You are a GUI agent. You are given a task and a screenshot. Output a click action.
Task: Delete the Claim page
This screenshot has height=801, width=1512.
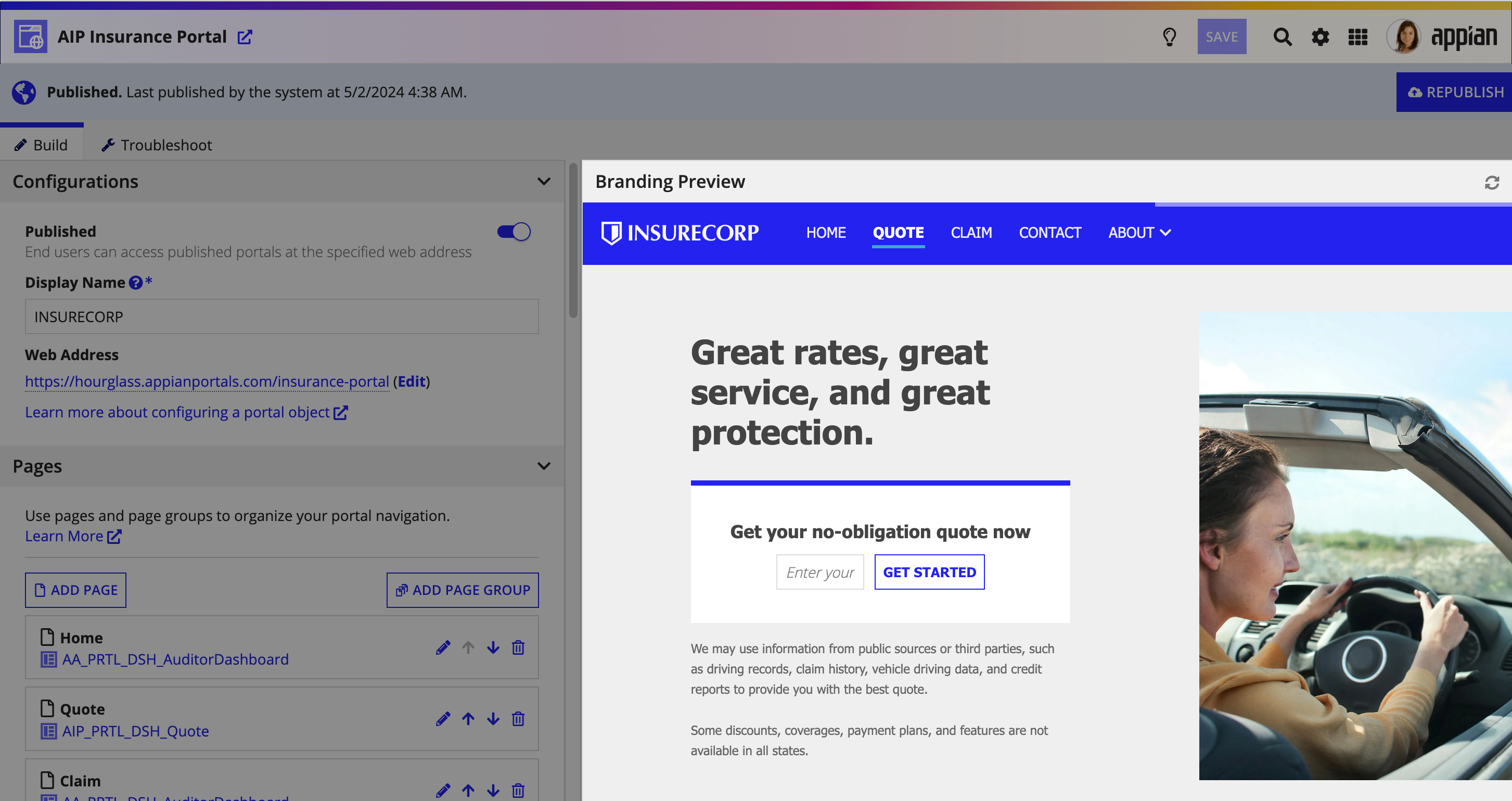point(518,791)
